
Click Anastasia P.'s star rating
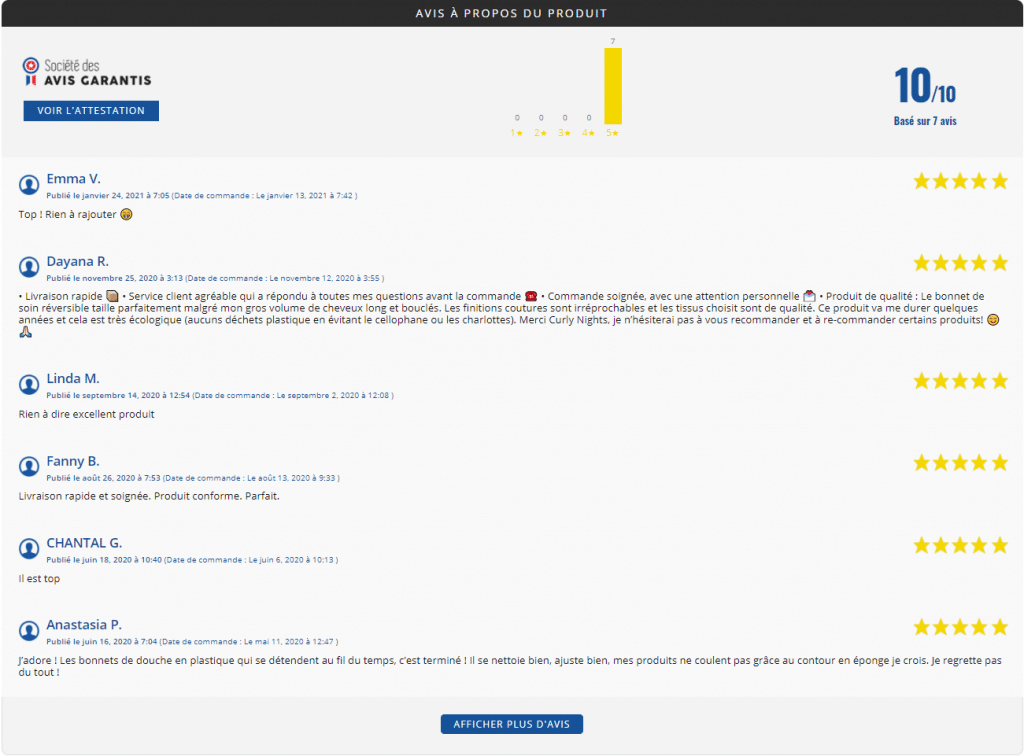pos(960,627)
